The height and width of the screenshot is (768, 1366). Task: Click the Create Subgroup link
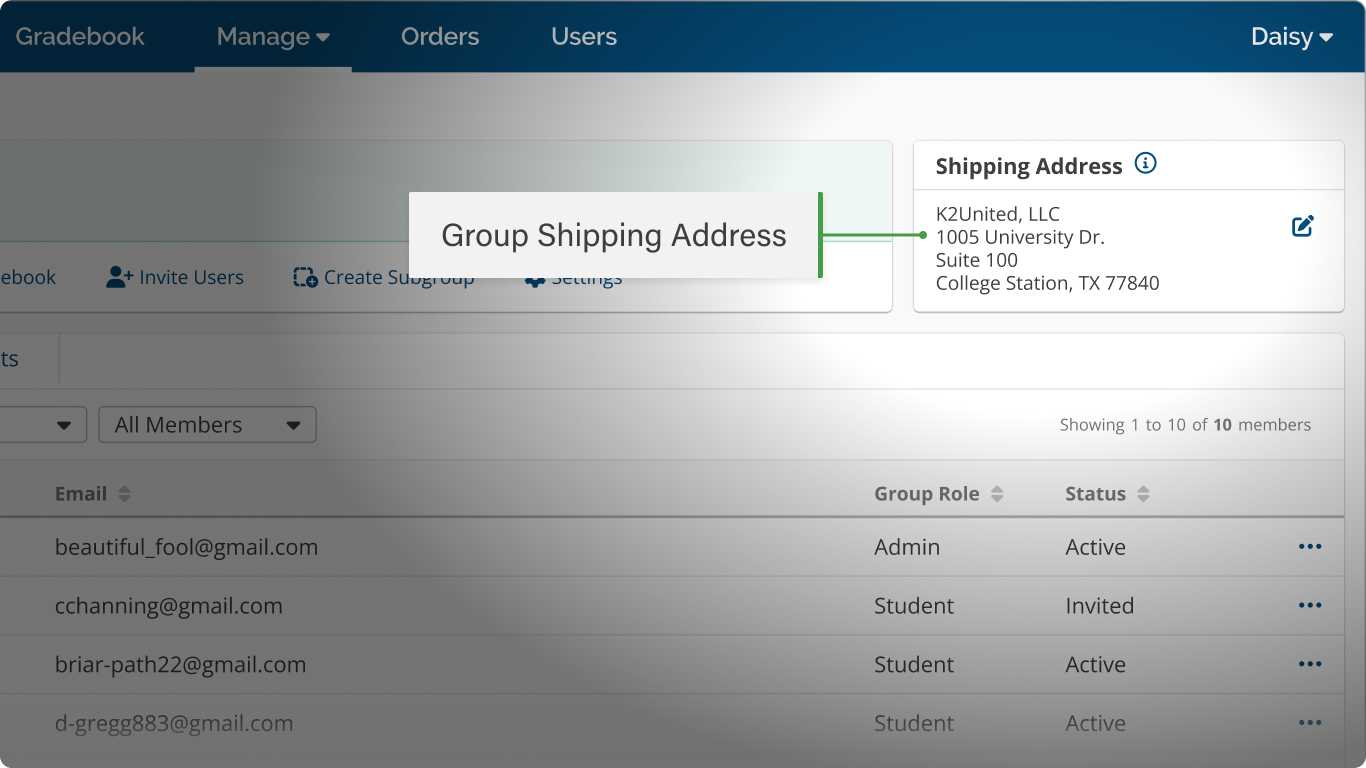pyautogui.click(x=398, y=278)
